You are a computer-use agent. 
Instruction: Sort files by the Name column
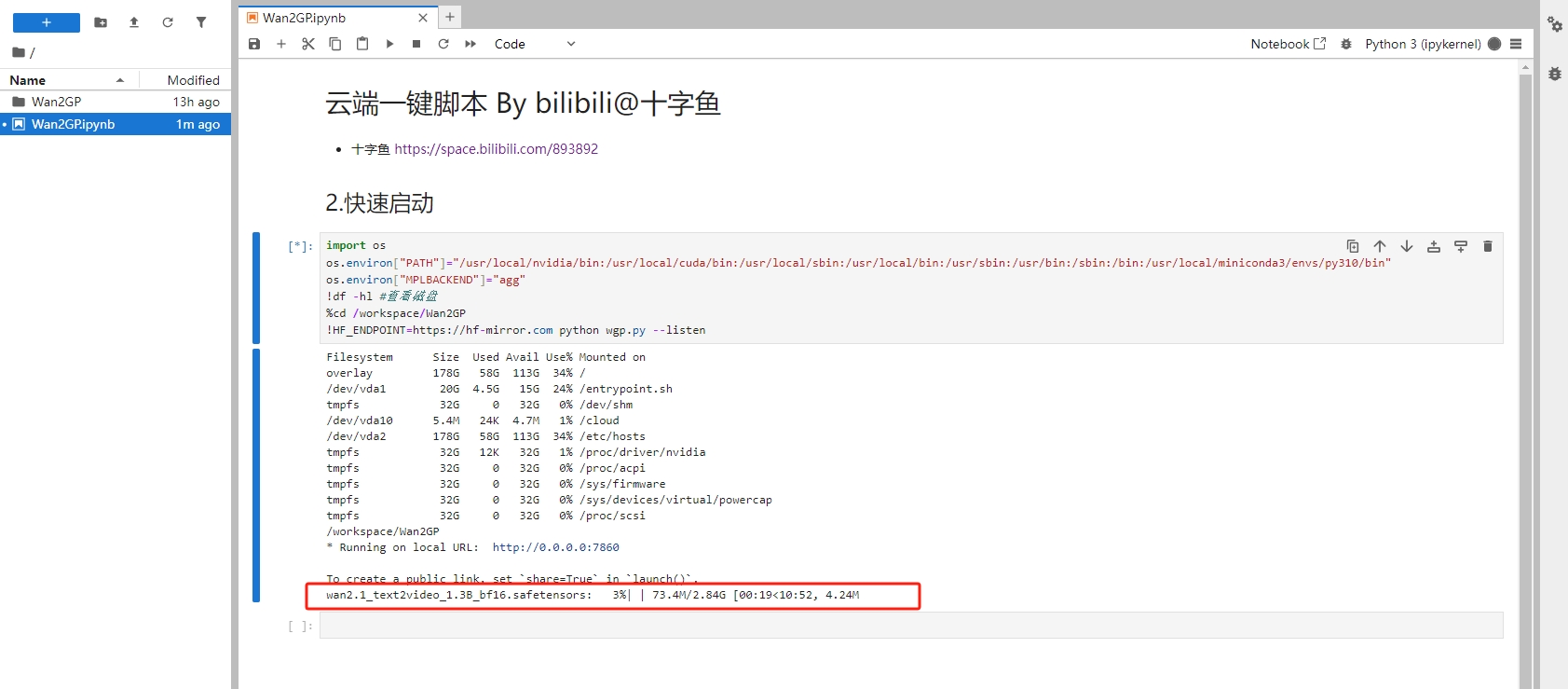(x=65, y=80)
